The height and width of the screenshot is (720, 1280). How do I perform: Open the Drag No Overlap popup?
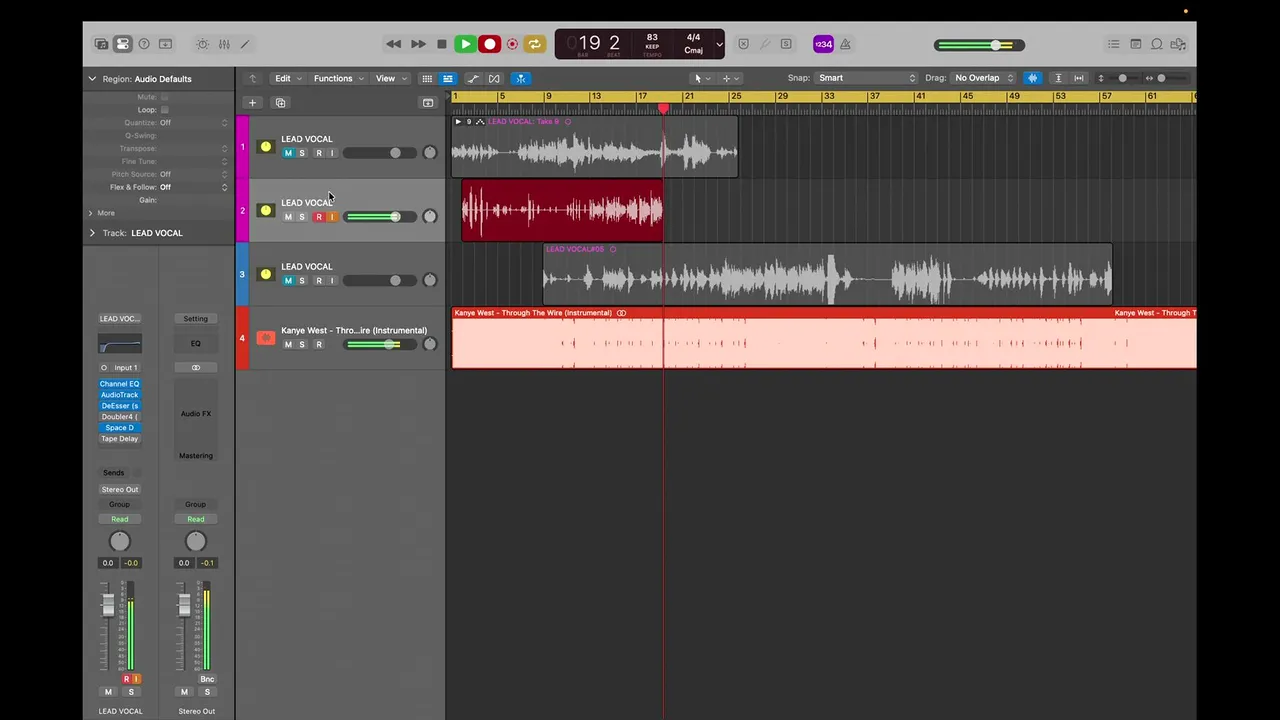tap(983, 78)
